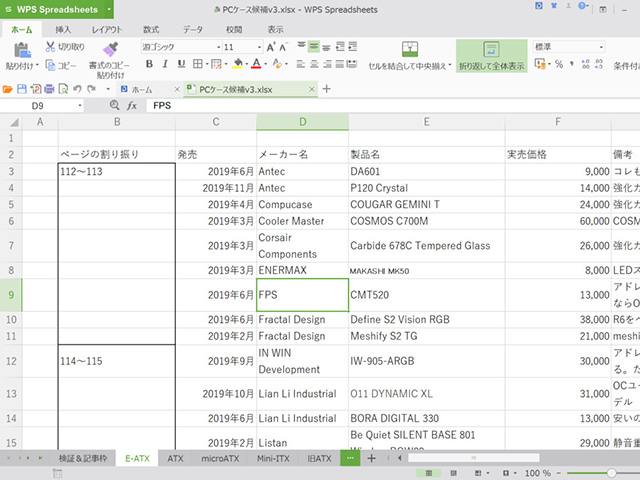The height and width of the screenshot is (480, 640).
Task: Click the Paste (貼り付け) icon
Action: [x=22, y=50]
